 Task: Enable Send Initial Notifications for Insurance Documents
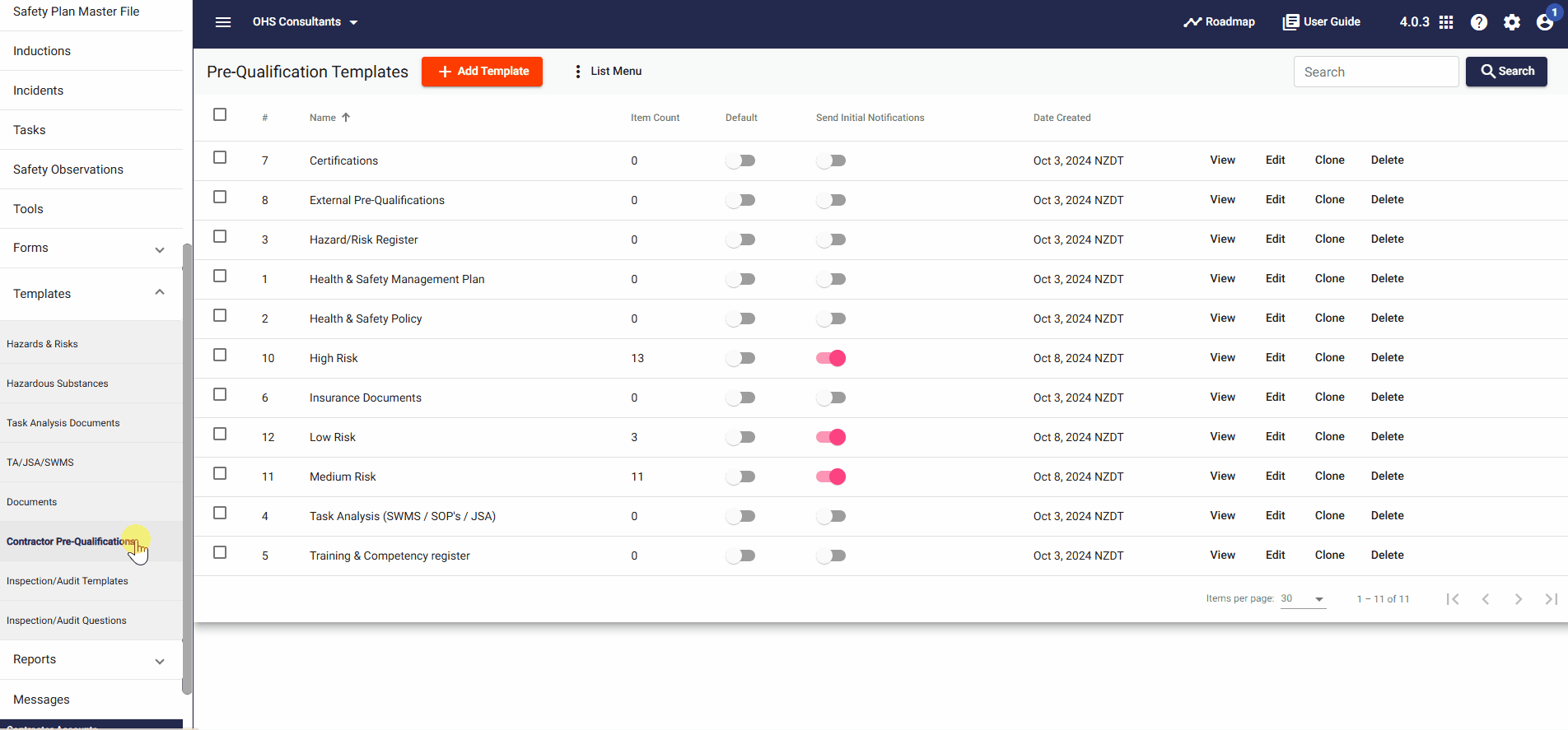[x=831, y=398]
